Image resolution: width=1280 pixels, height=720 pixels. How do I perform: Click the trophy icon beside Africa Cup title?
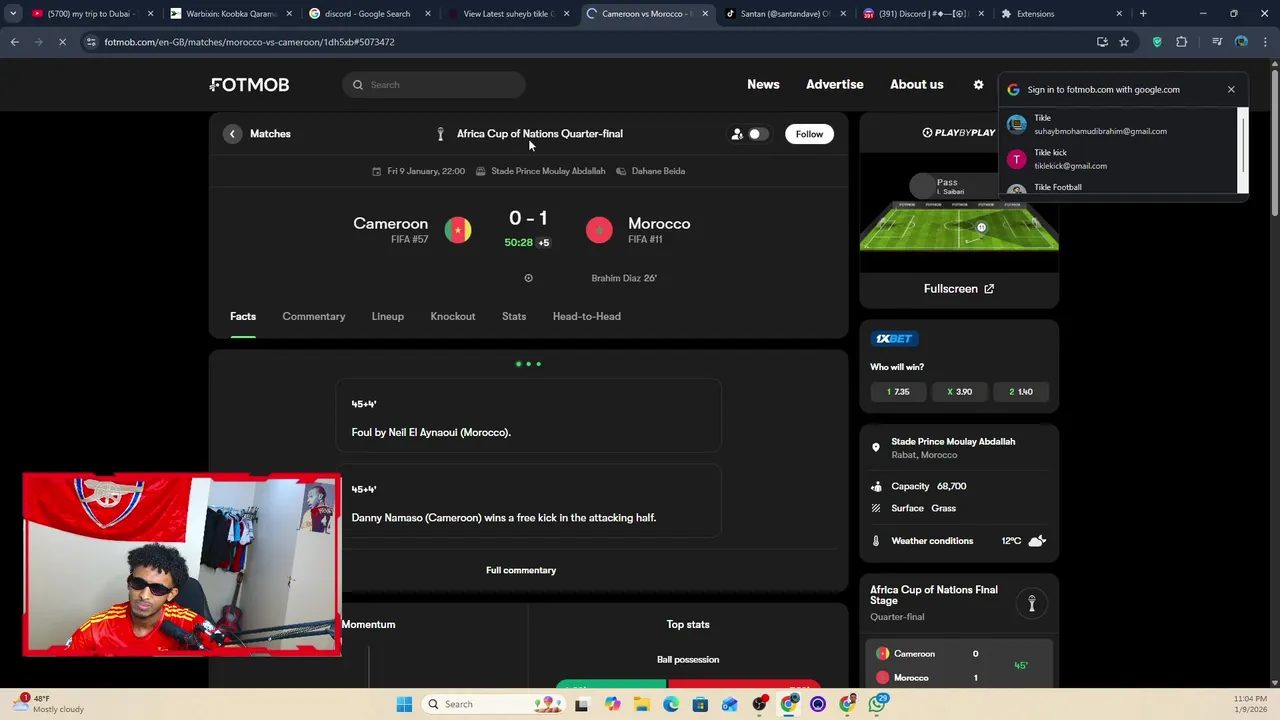click(x=440, y=134)
